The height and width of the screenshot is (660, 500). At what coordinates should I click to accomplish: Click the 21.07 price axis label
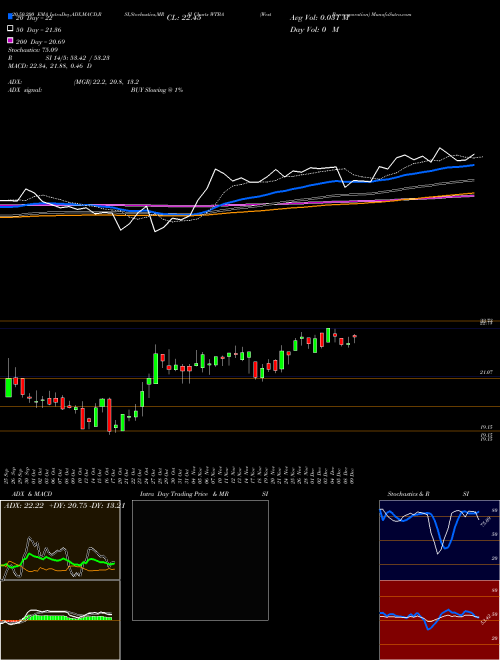pos(486,373)
